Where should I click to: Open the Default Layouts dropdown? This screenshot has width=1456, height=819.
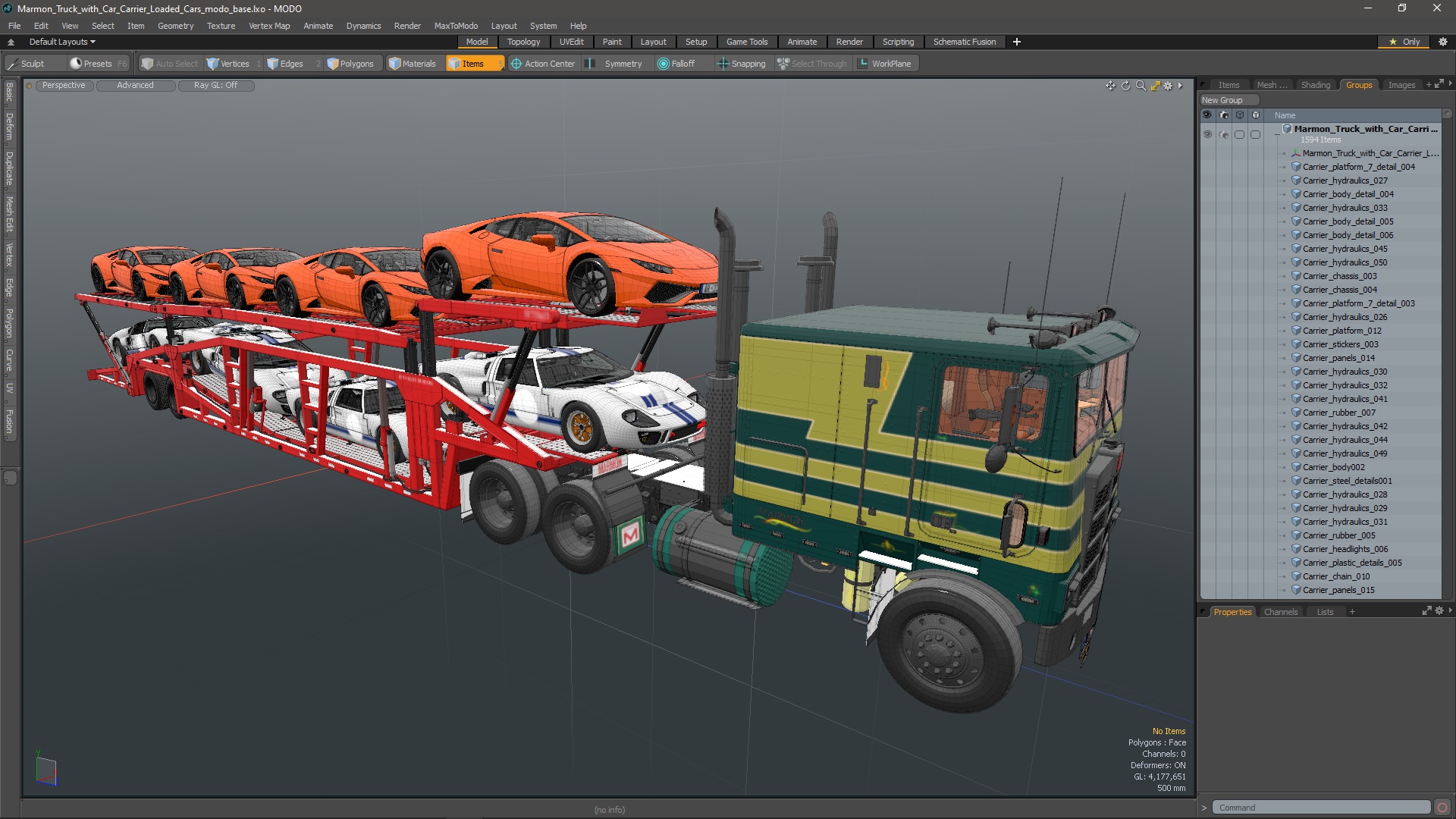pos(62,42)
